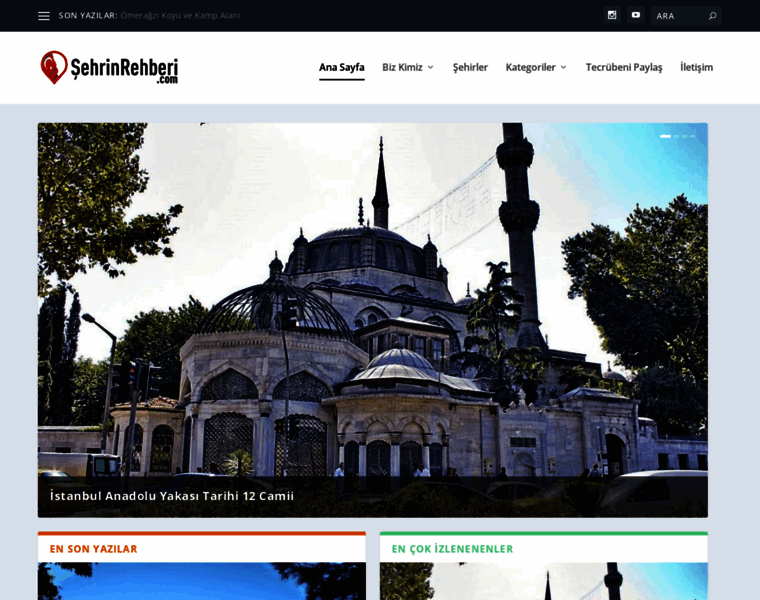Image resolution: width=760 pixels, height=600 pixels.
Task: Click the search magnifier icon
Action: click(x=712, y=16)
